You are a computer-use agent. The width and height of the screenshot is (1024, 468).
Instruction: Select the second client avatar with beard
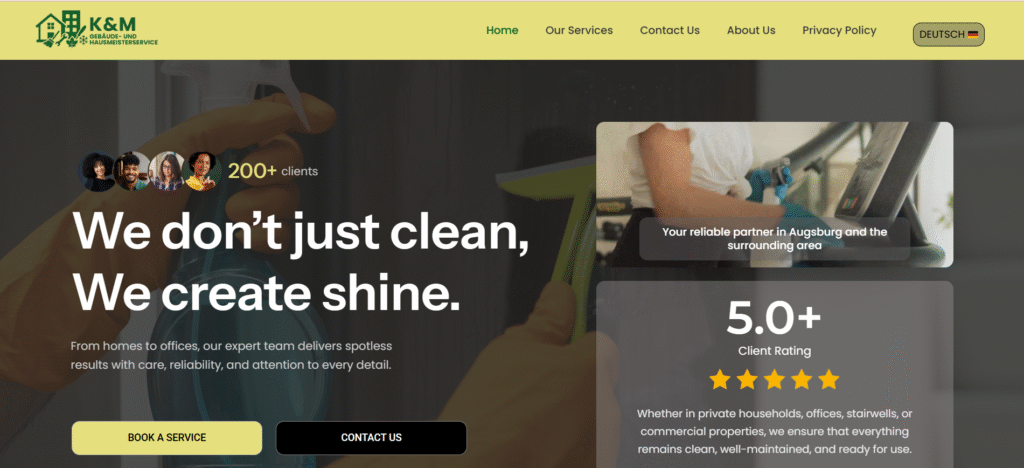coord(133,172)
